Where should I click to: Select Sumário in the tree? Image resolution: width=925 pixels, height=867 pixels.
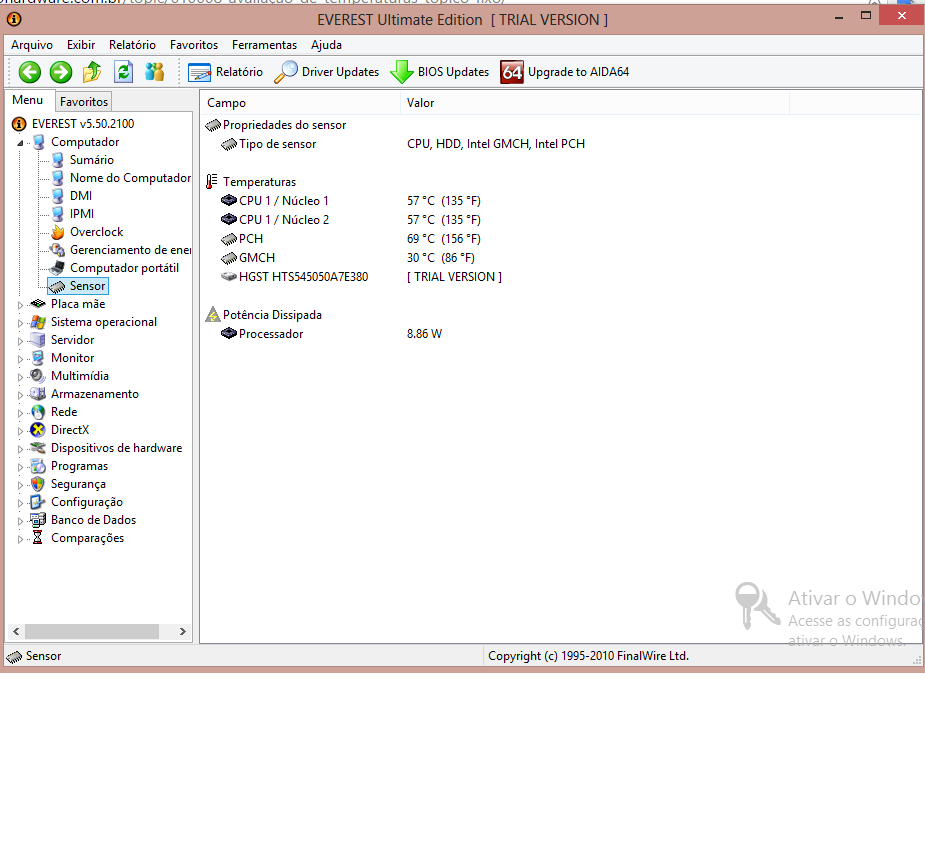pyautogui.click(x=91, y=160)
